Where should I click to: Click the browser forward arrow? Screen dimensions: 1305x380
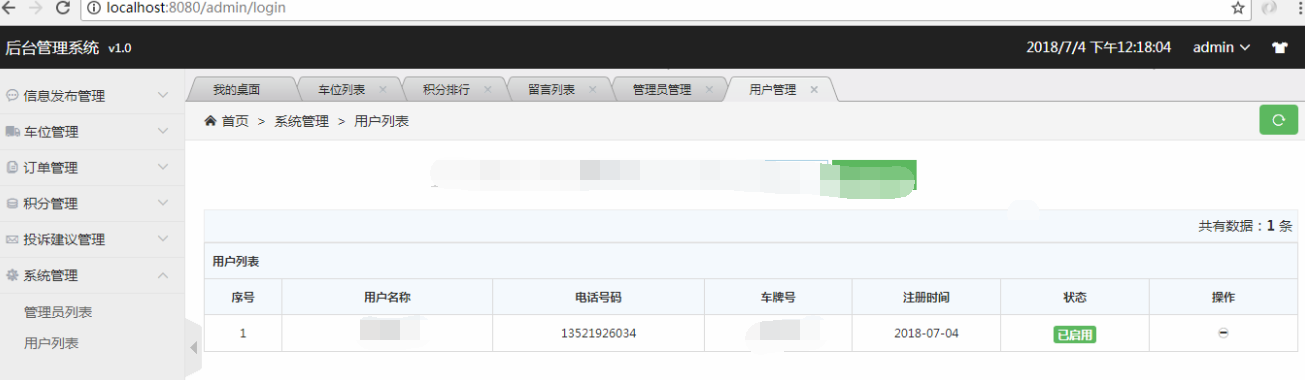pos(36,8)
